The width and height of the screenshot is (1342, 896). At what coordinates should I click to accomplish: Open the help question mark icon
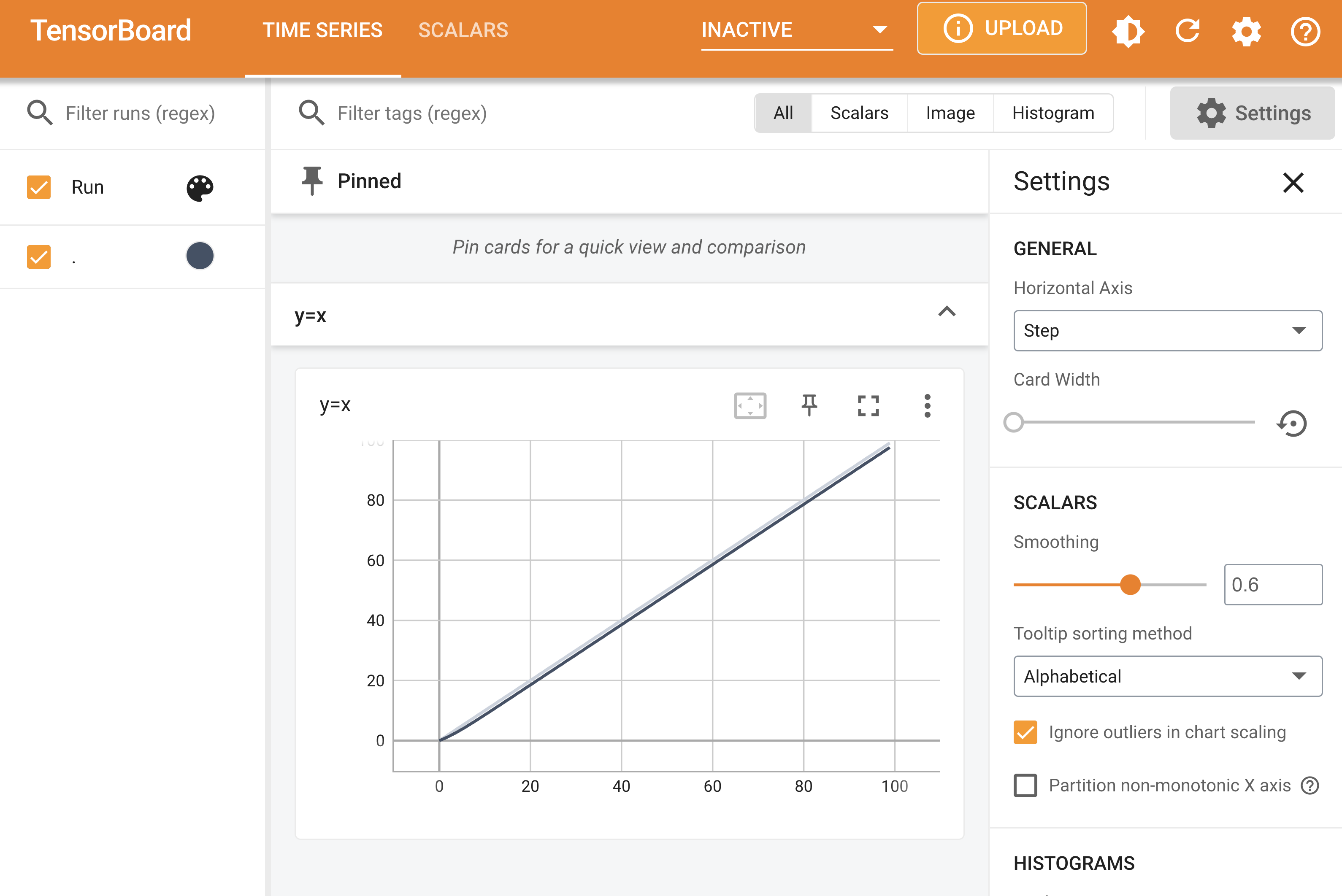[x=1305, y=32]
